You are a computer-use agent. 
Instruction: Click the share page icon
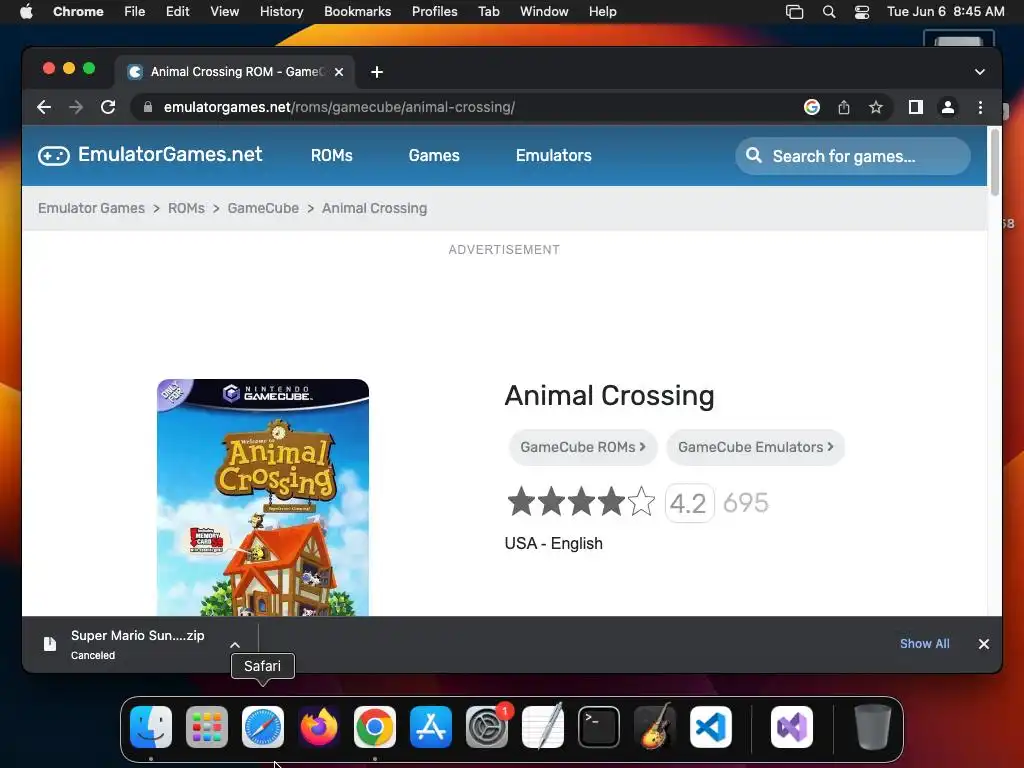(x=844, y=107)
